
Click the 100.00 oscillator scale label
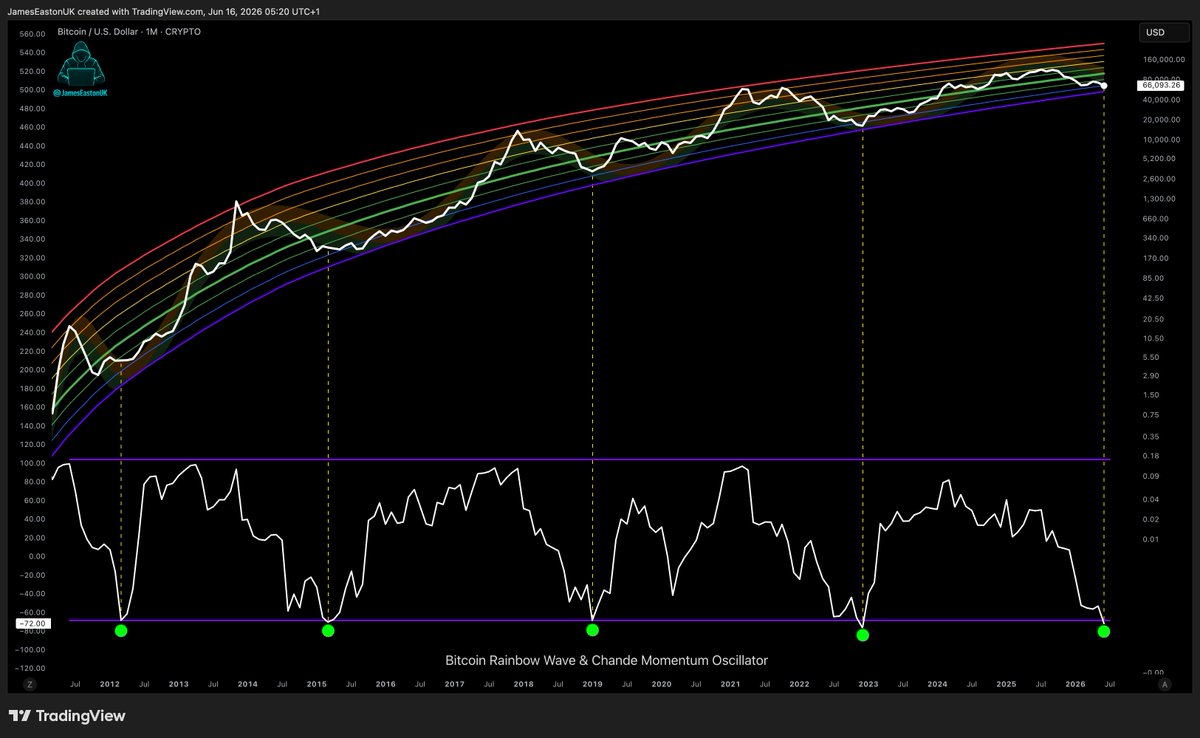click(x=33, y=463)
